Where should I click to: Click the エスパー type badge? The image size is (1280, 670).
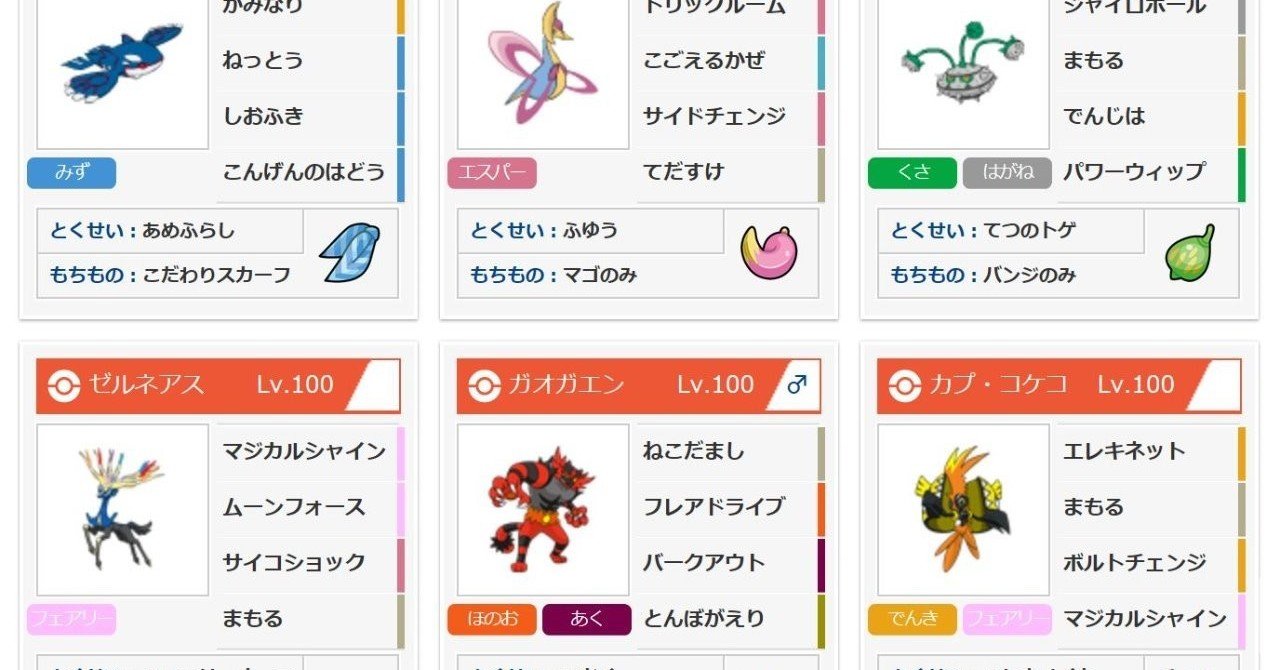click(492, 173)
